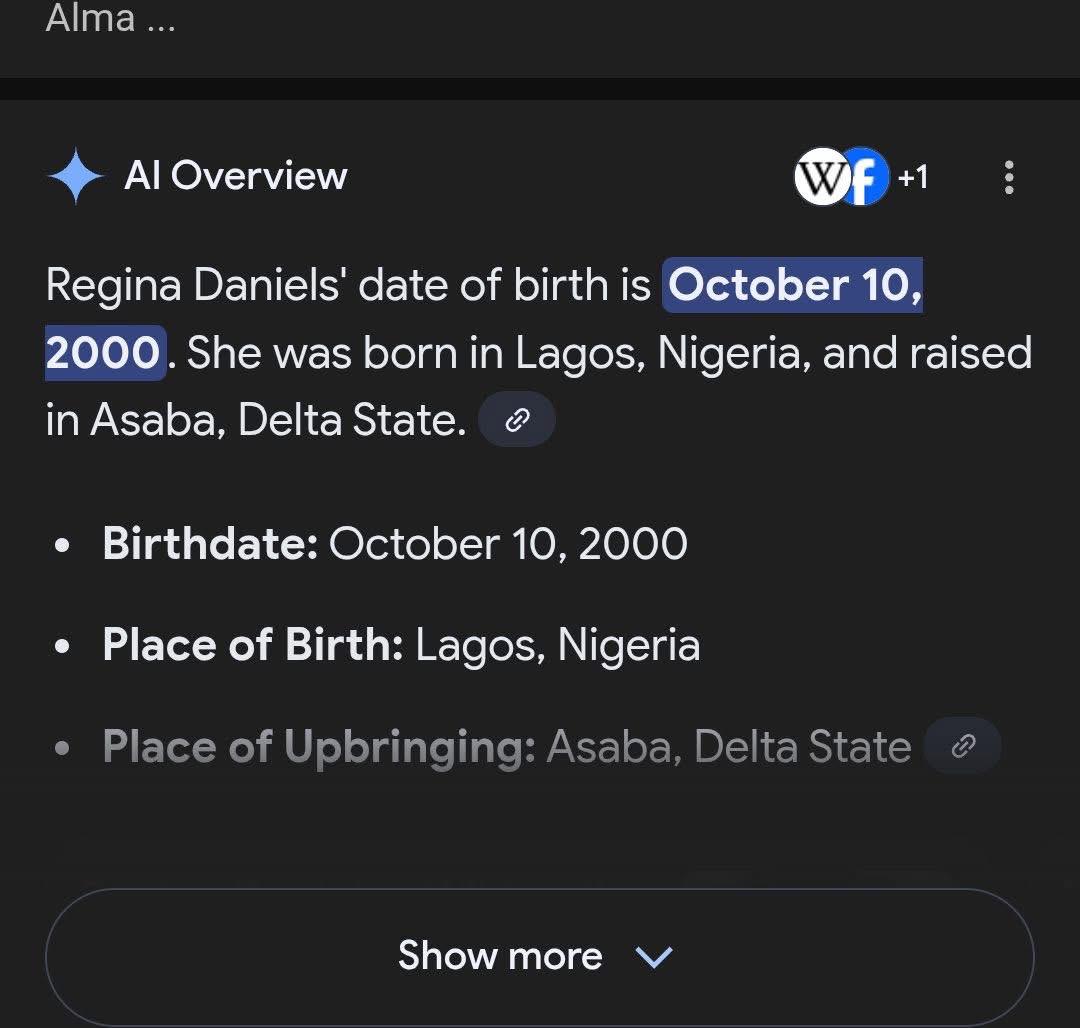
Task: Click the Place of Birth bullet entry
Action: [400, 645]
